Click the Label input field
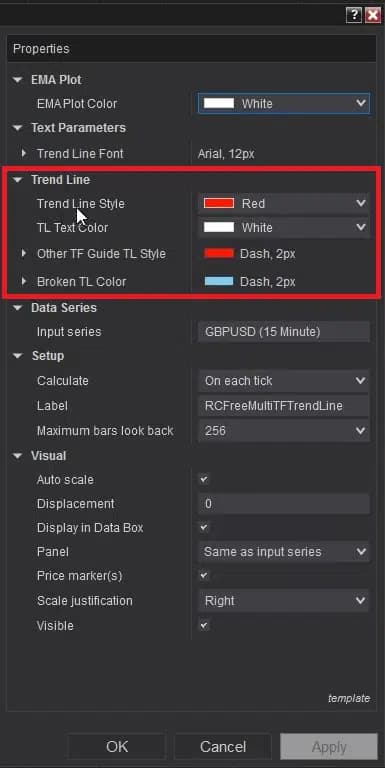 [x=284, y=406]
